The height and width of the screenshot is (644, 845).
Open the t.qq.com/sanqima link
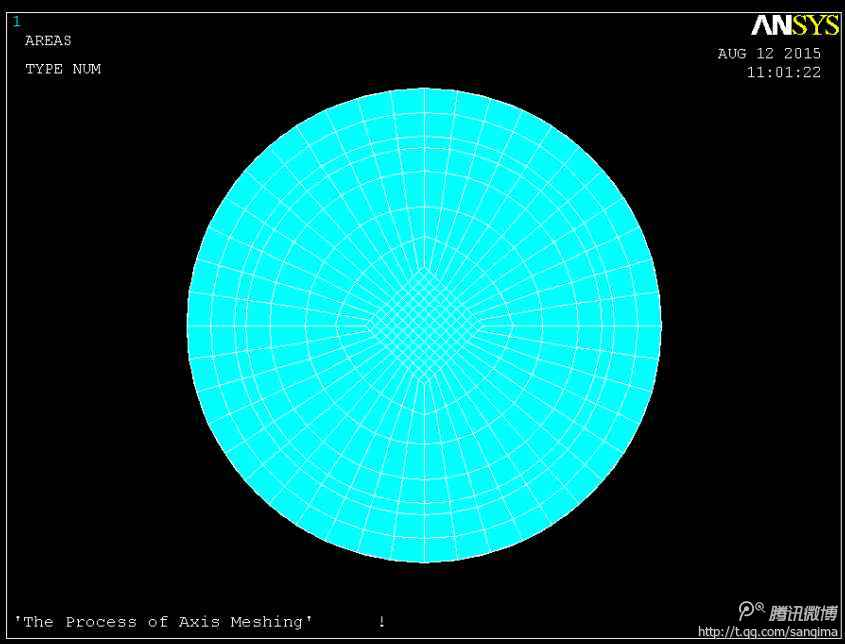point(767,632)
